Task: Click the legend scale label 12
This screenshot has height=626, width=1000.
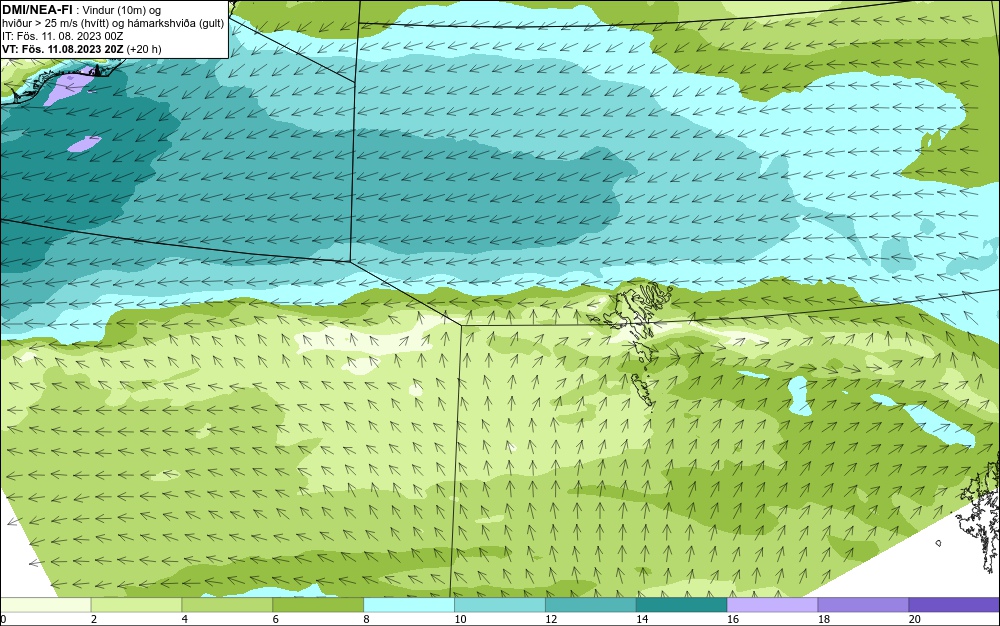Action: (551, 619)
